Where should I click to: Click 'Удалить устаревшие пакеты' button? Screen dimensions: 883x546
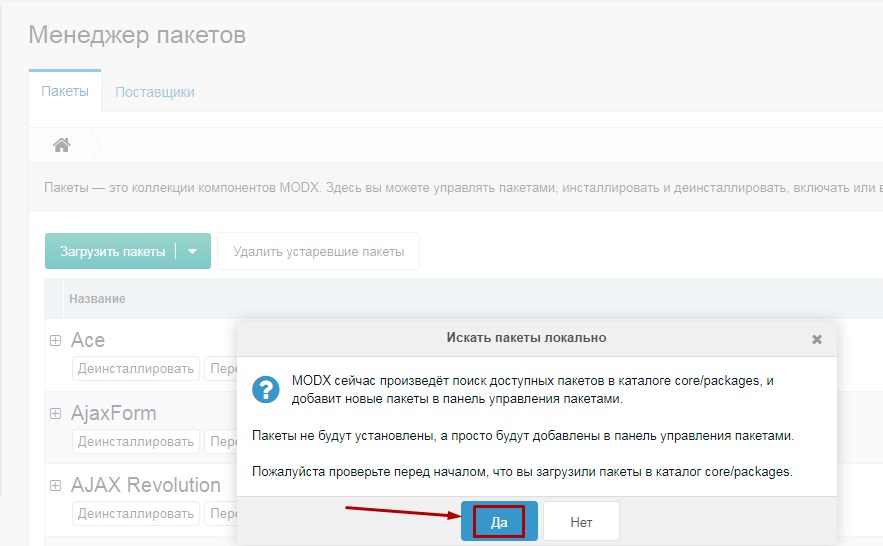[318, 251]
